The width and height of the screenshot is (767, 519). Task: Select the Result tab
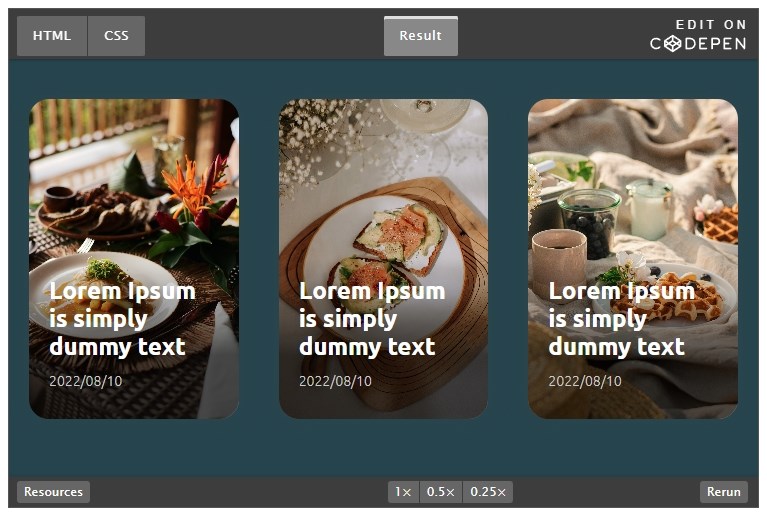click(421, 36)
